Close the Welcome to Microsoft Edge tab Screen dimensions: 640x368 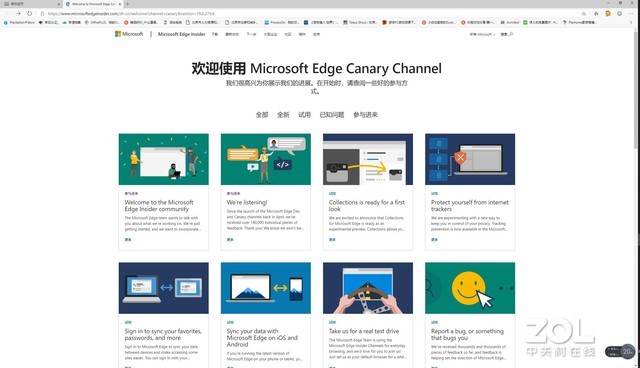(x=120, y=4)
